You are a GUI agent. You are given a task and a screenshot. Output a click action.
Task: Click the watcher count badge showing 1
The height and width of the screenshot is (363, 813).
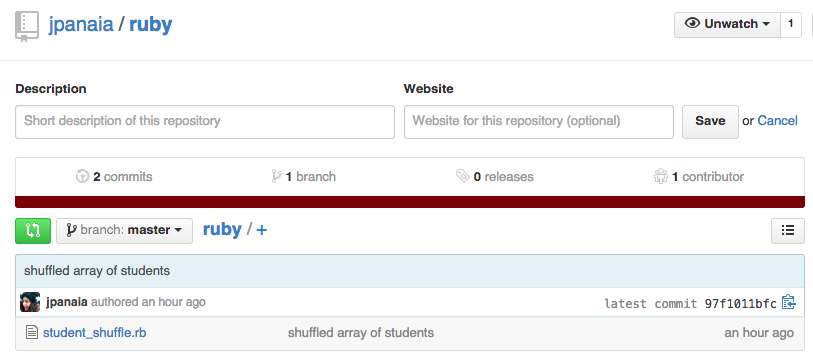(791, 24)
